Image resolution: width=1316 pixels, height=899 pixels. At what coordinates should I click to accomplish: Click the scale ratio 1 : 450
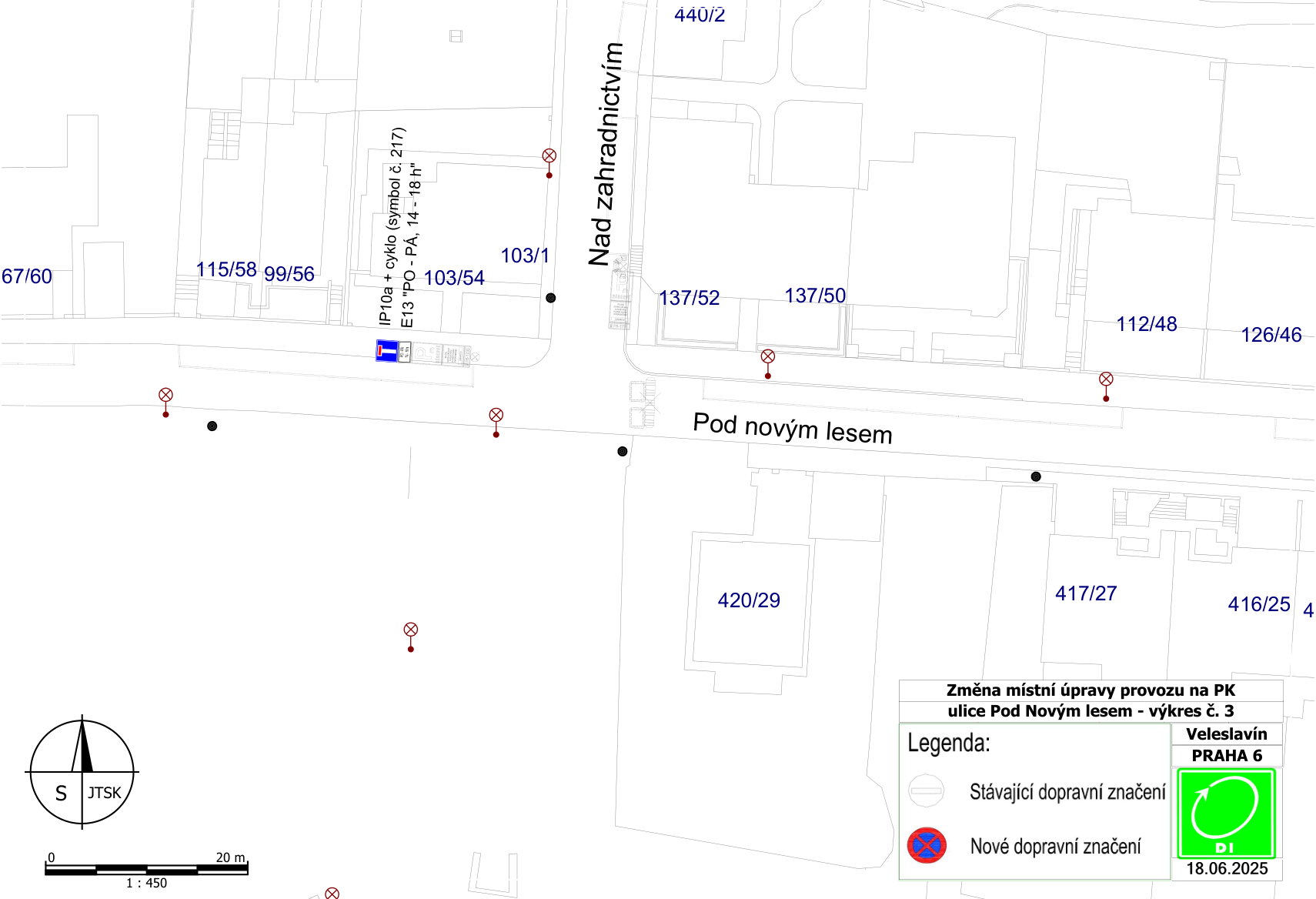click(x=146, y=884)
